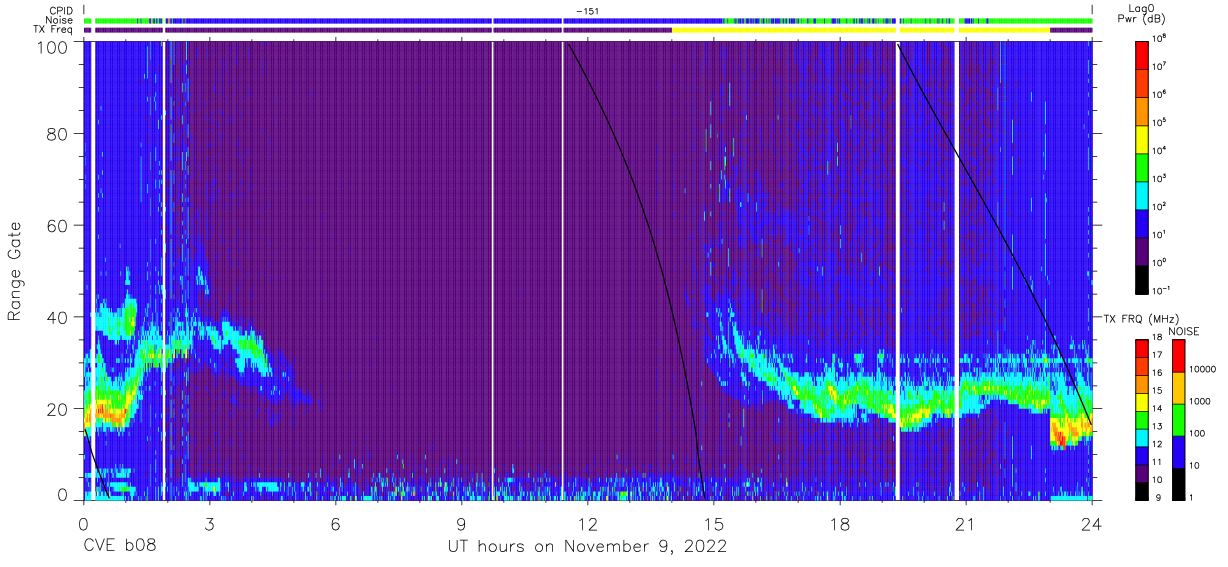Pick the blue segment of NOISE colorbar

[1178, 451]
